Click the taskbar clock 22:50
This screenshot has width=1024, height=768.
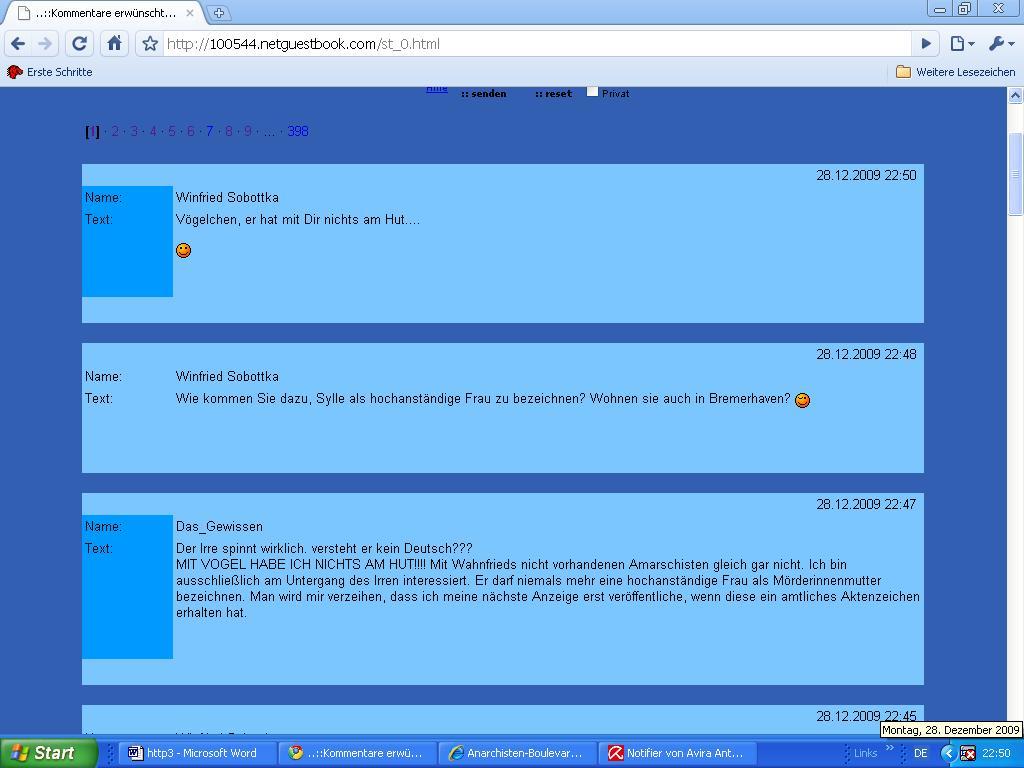[x=996, y=753]
